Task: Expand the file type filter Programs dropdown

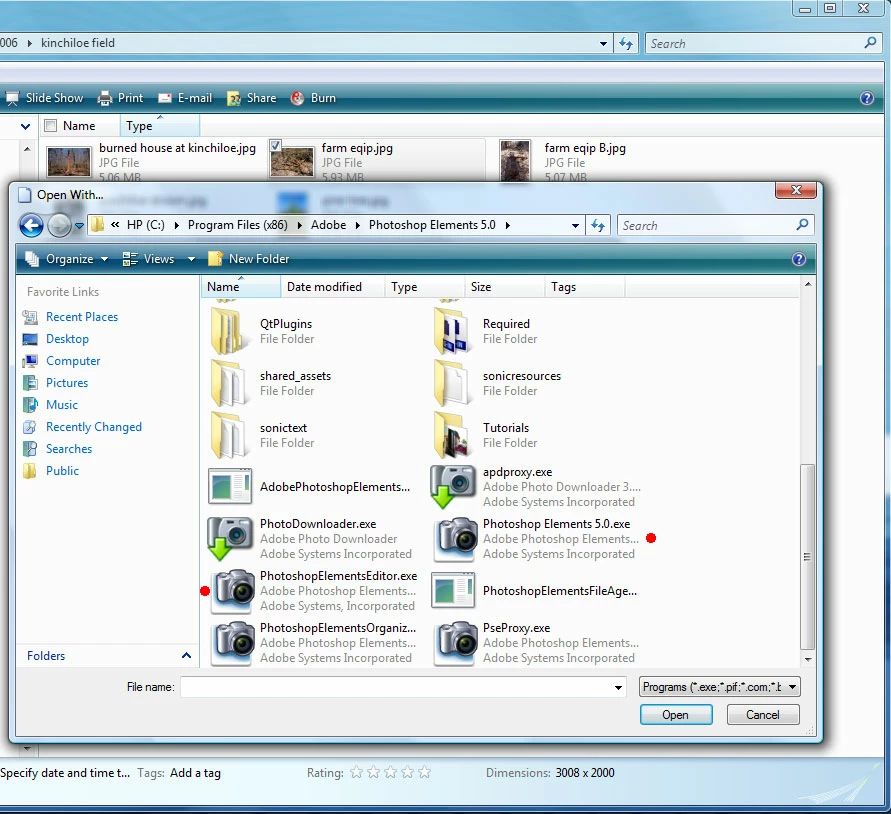Action: point(792,687)
